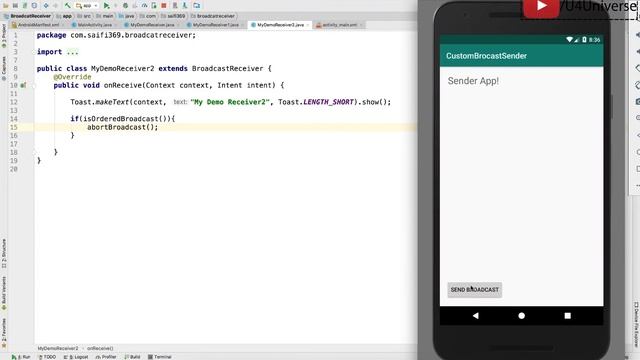640x360 pixels.
Task: Click the navigate Back arrow in toolbar
Action: coord(46,6)
